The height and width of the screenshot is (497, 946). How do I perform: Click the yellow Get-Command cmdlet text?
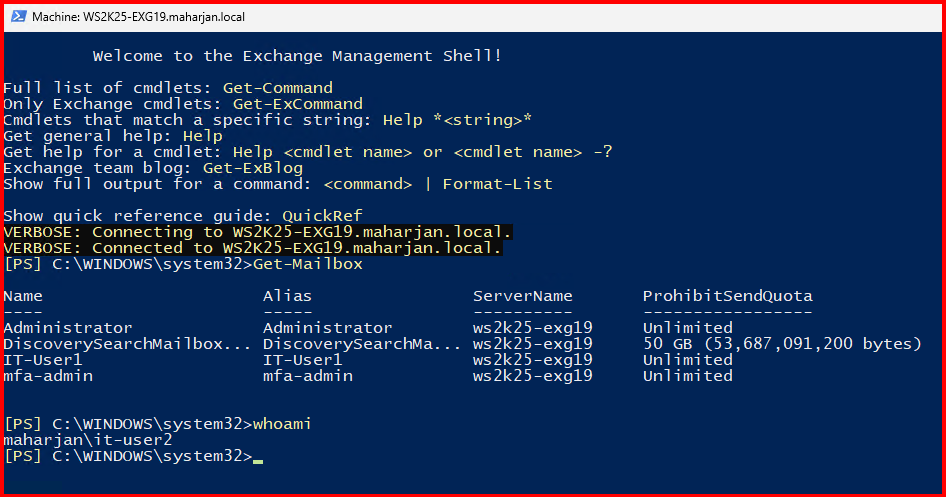coord(277,88)
